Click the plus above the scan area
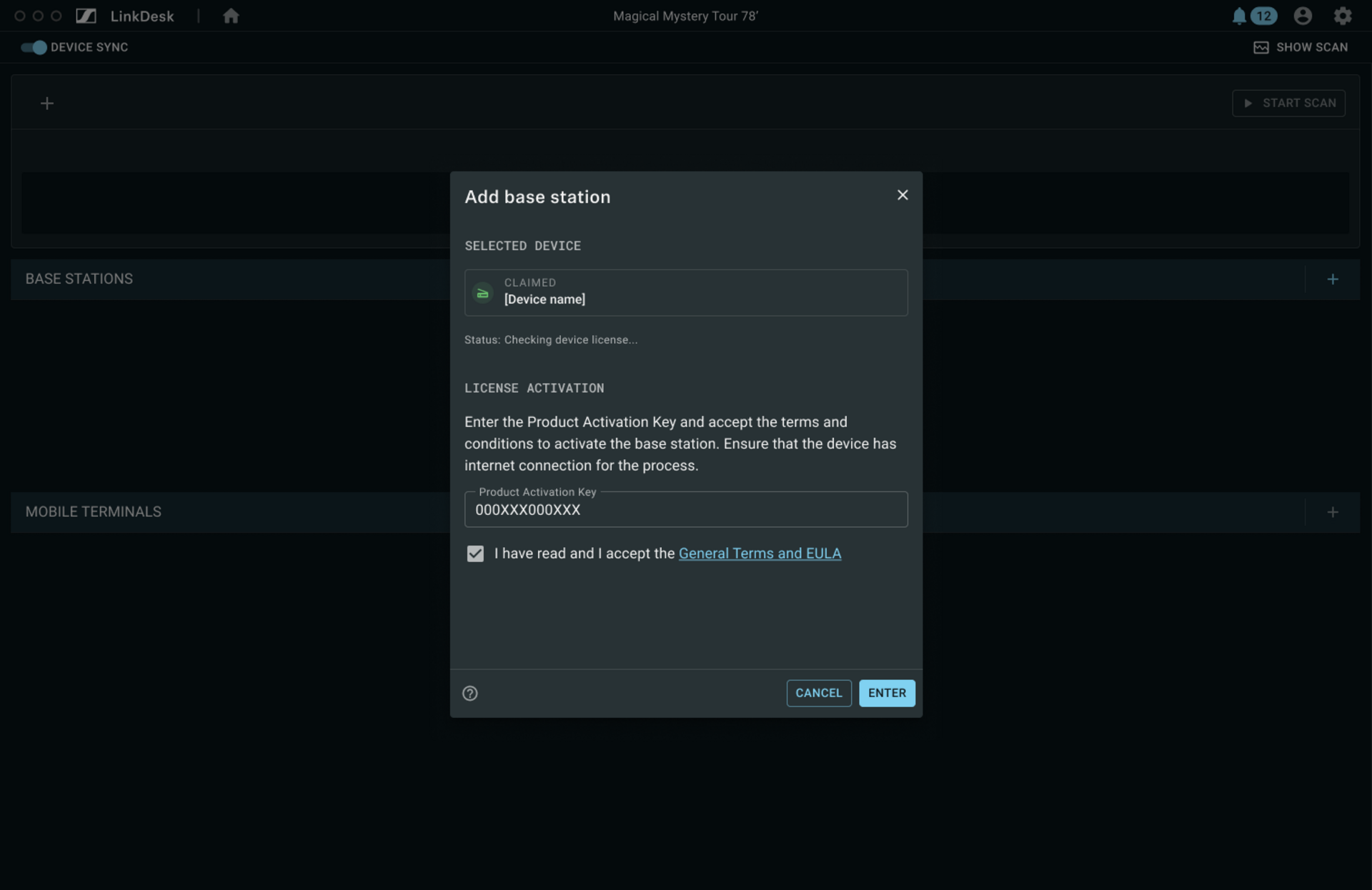This screenshot has height=890, width=1372. [x=47, y=104]
